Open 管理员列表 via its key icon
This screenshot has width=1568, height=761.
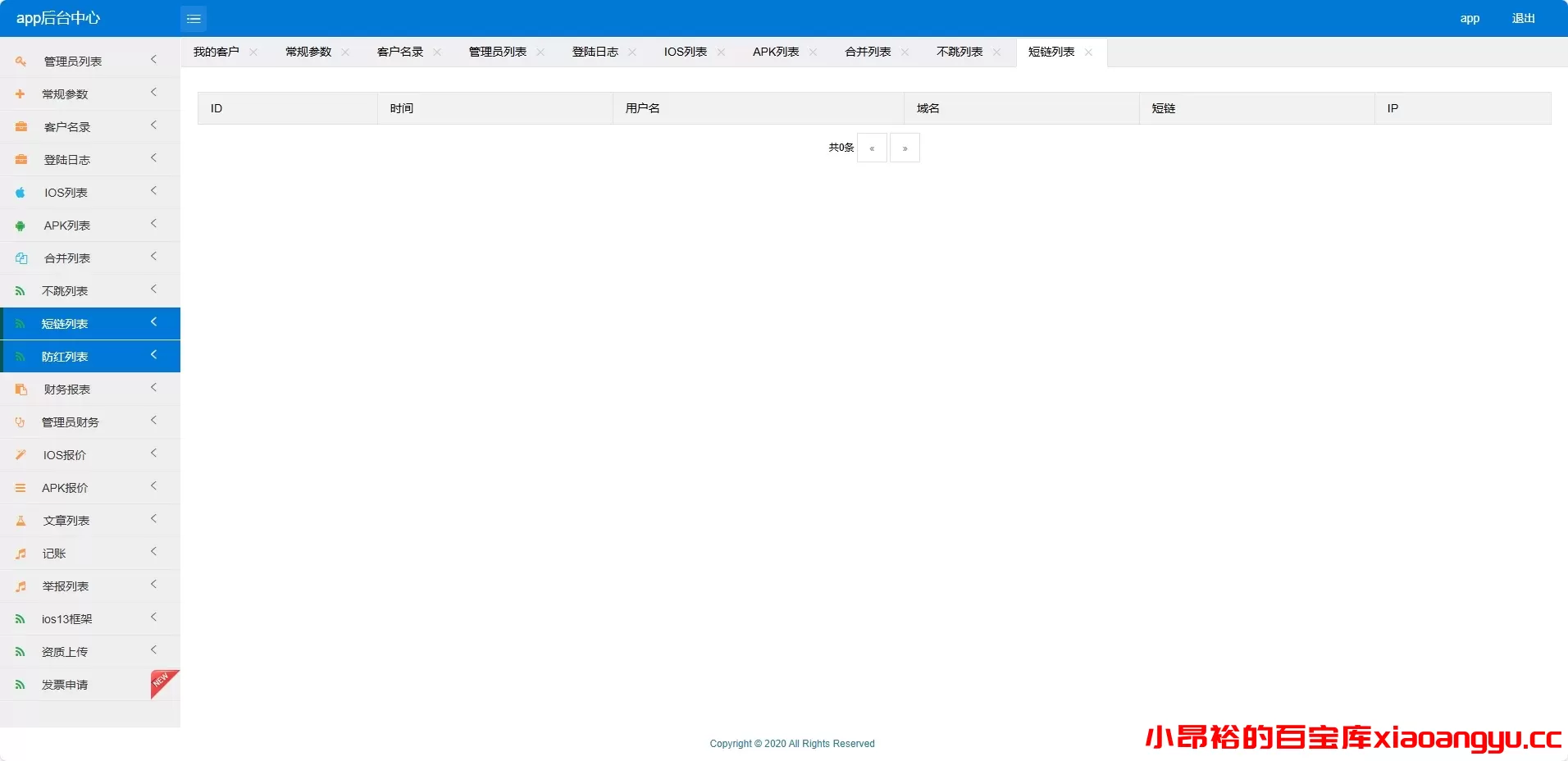click(20, 61)
